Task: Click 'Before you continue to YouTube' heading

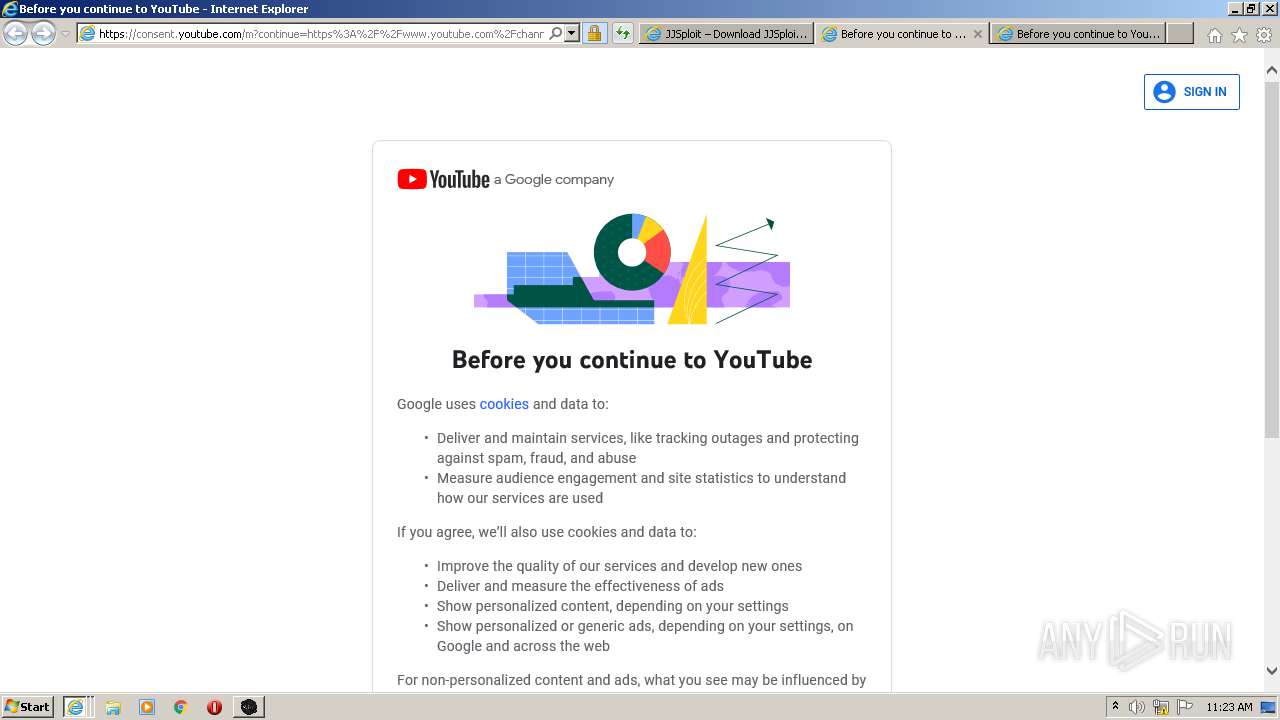Action: click(x=632, y=359)
